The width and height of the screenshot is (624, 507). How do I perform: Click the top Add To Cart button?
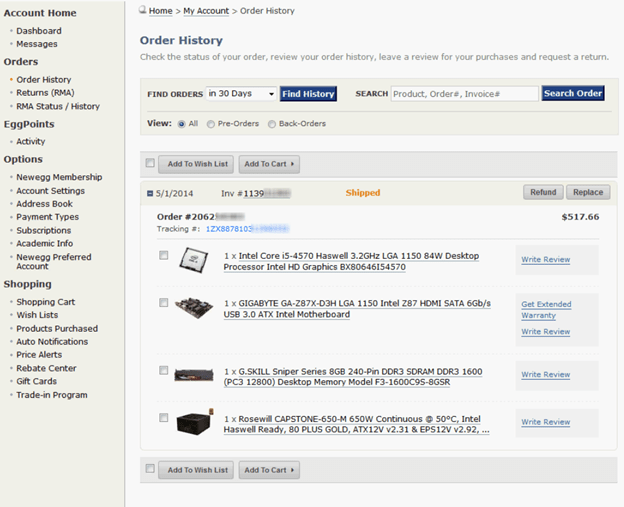click(x=269, y=164)
